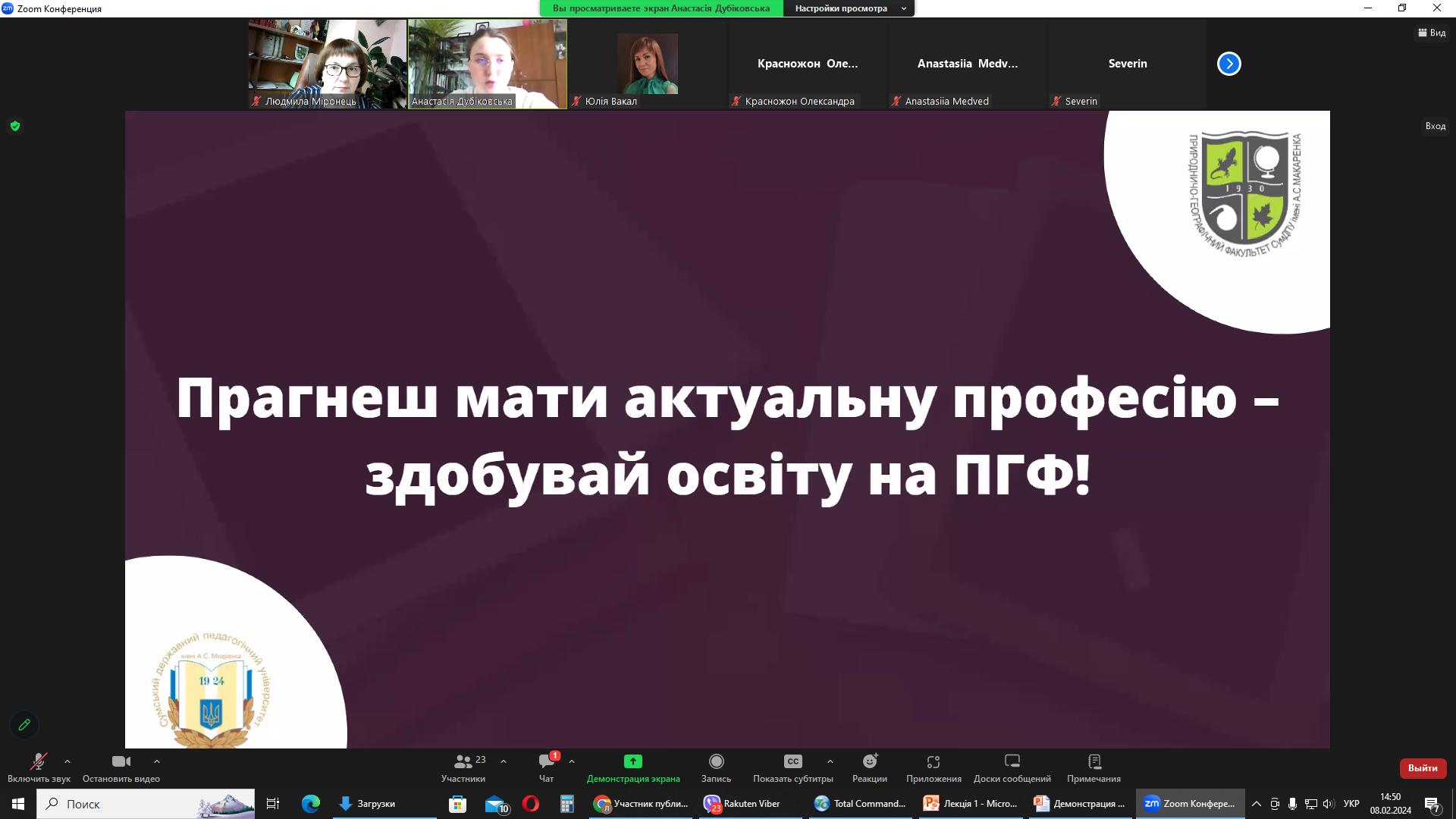The width and height of the screenshot is (1456, 819).
Task: Open the Reactions smiley icon
Action: click(869, 761)
